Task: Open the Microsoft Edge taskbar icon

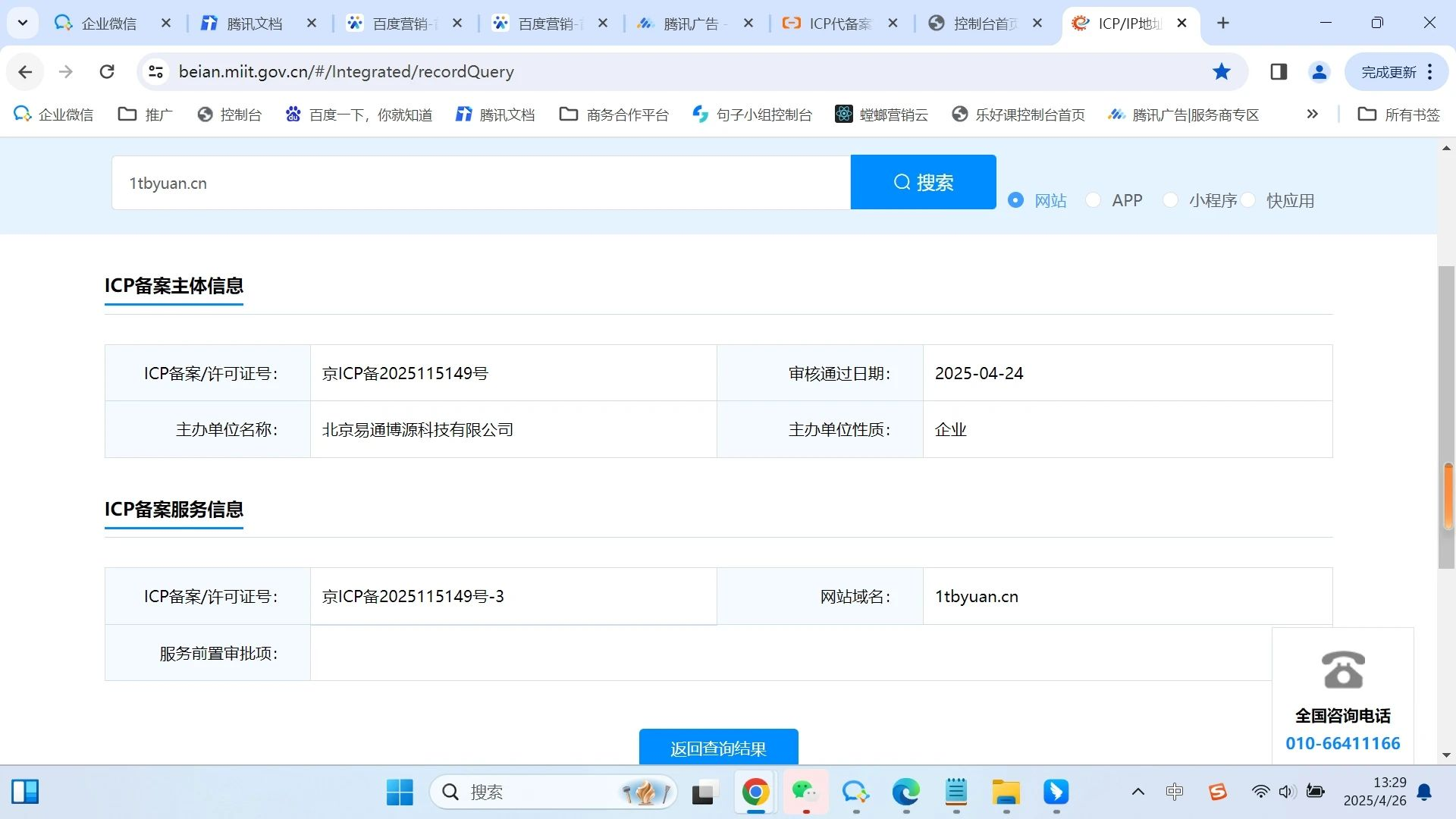Action: pos(905,792)
